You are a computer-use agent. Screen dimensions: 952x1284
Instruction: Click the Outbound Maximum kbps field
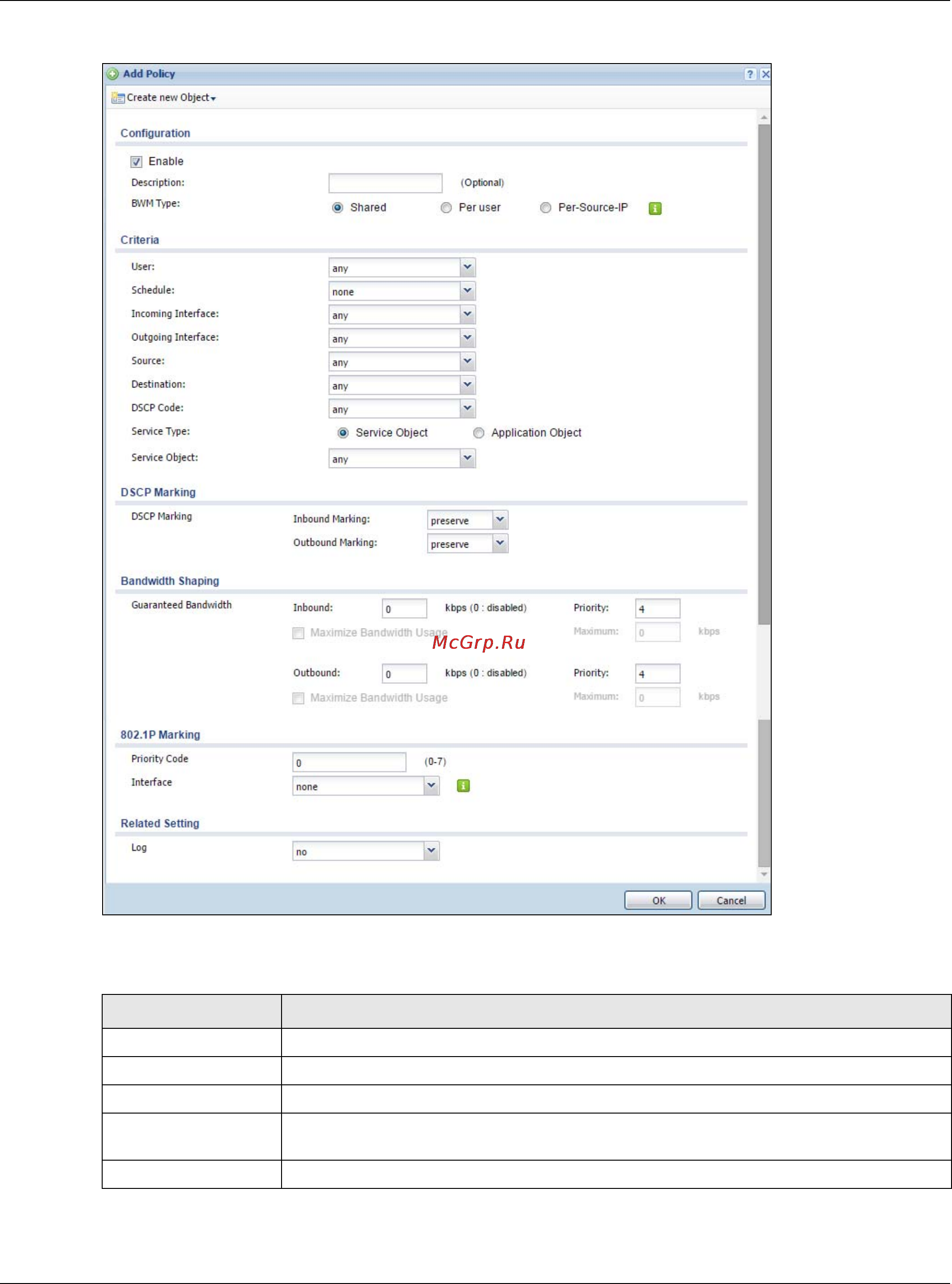[x=658, y=697]
